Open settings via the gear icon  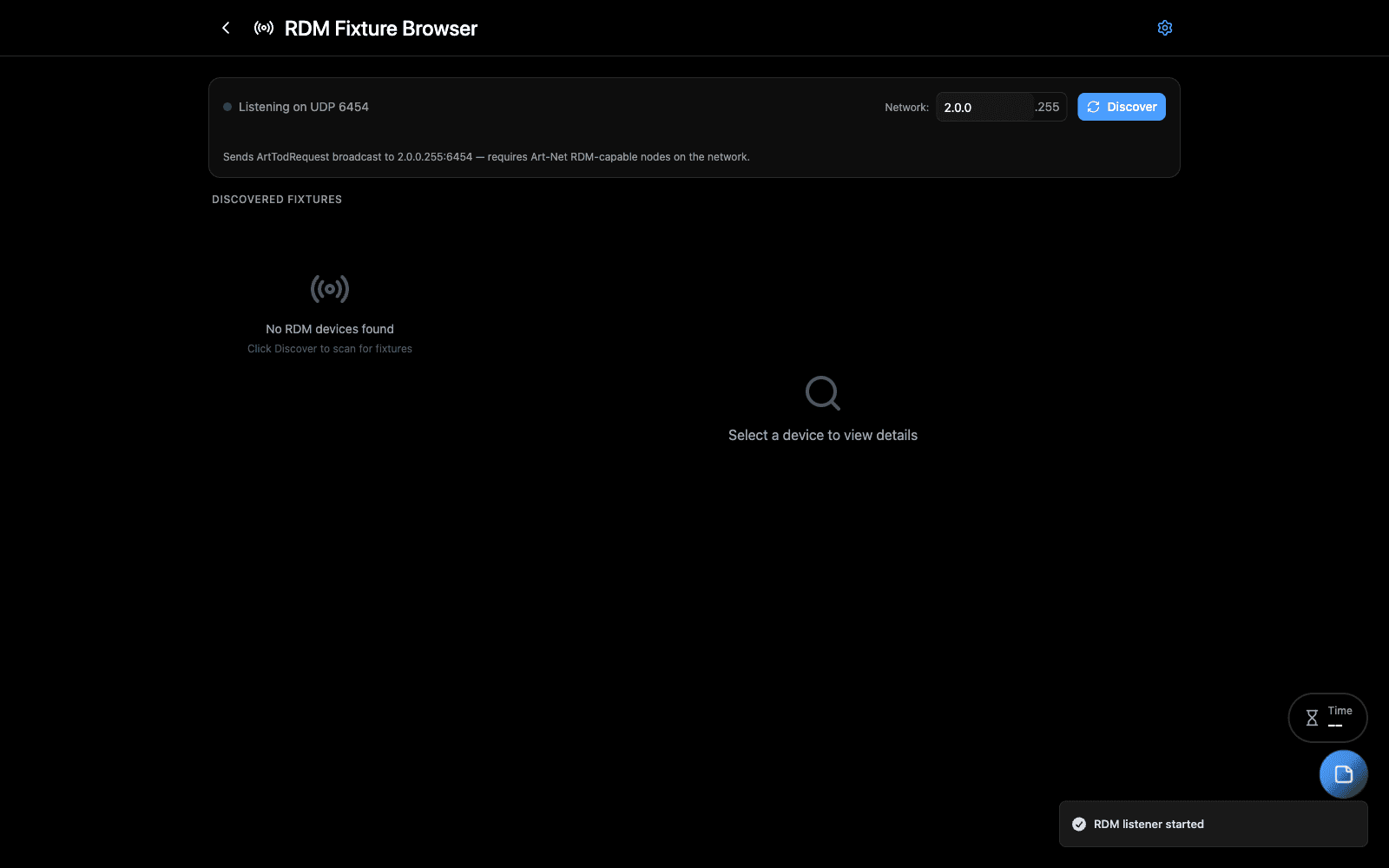coord(1165,28)
